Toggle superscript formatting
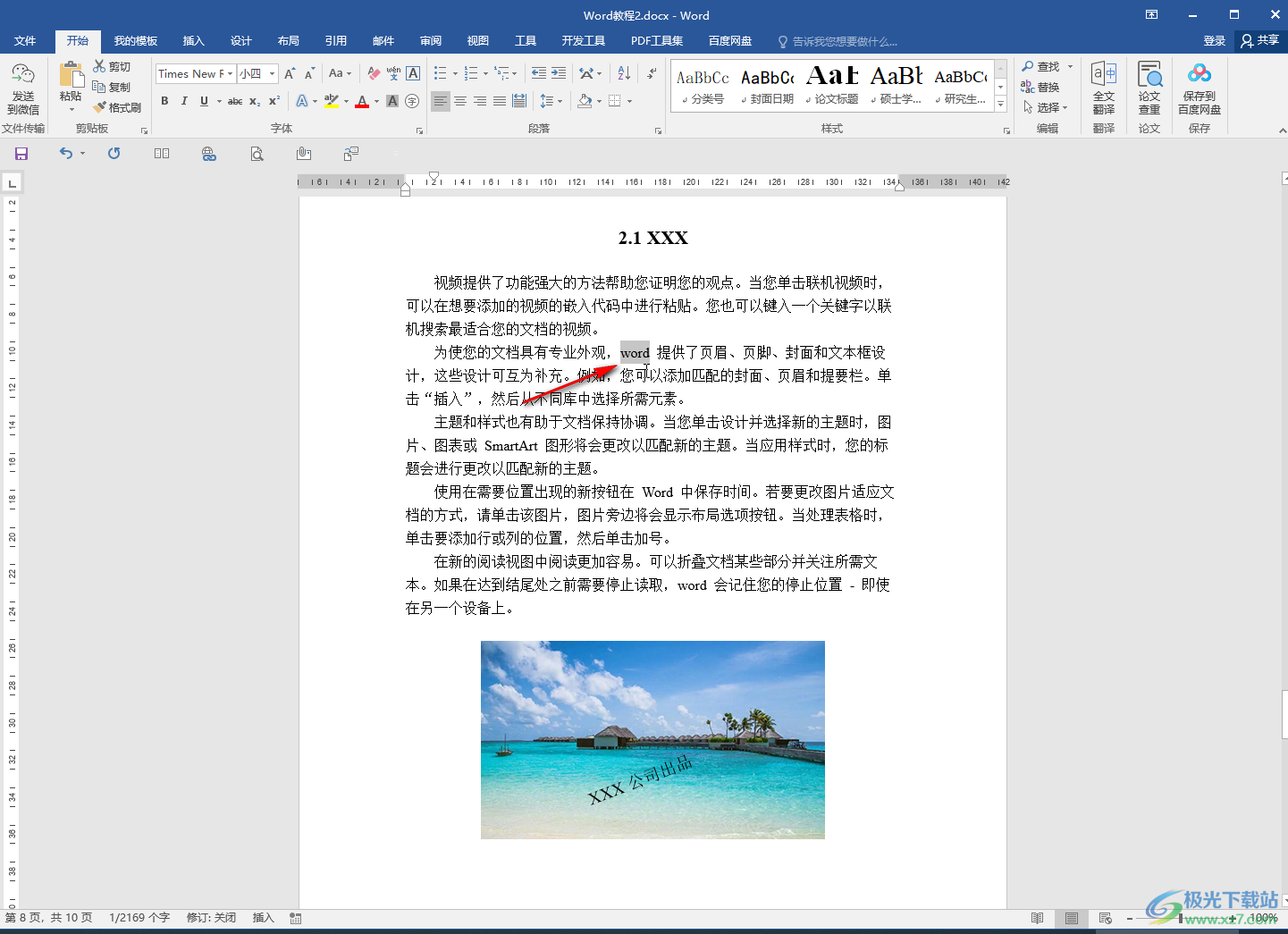The height and width of the screenshot is (934, 1288). [274, 101]
